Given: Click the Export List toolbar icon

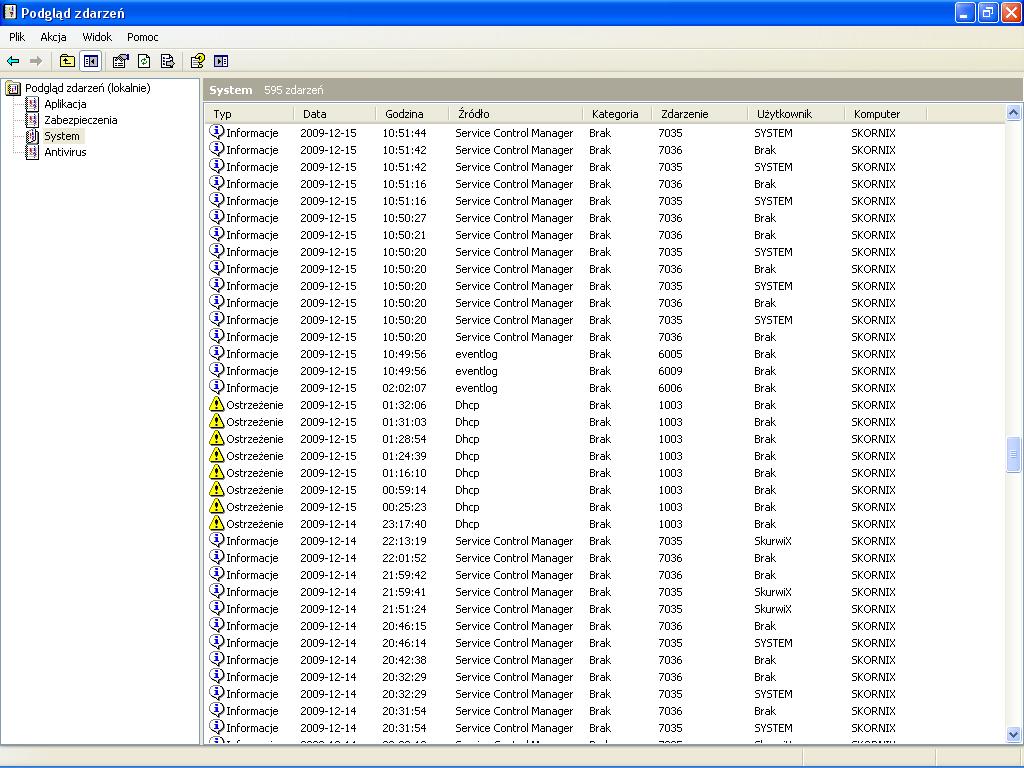Looking at the screenshot, I should click(x=168, y=61).
